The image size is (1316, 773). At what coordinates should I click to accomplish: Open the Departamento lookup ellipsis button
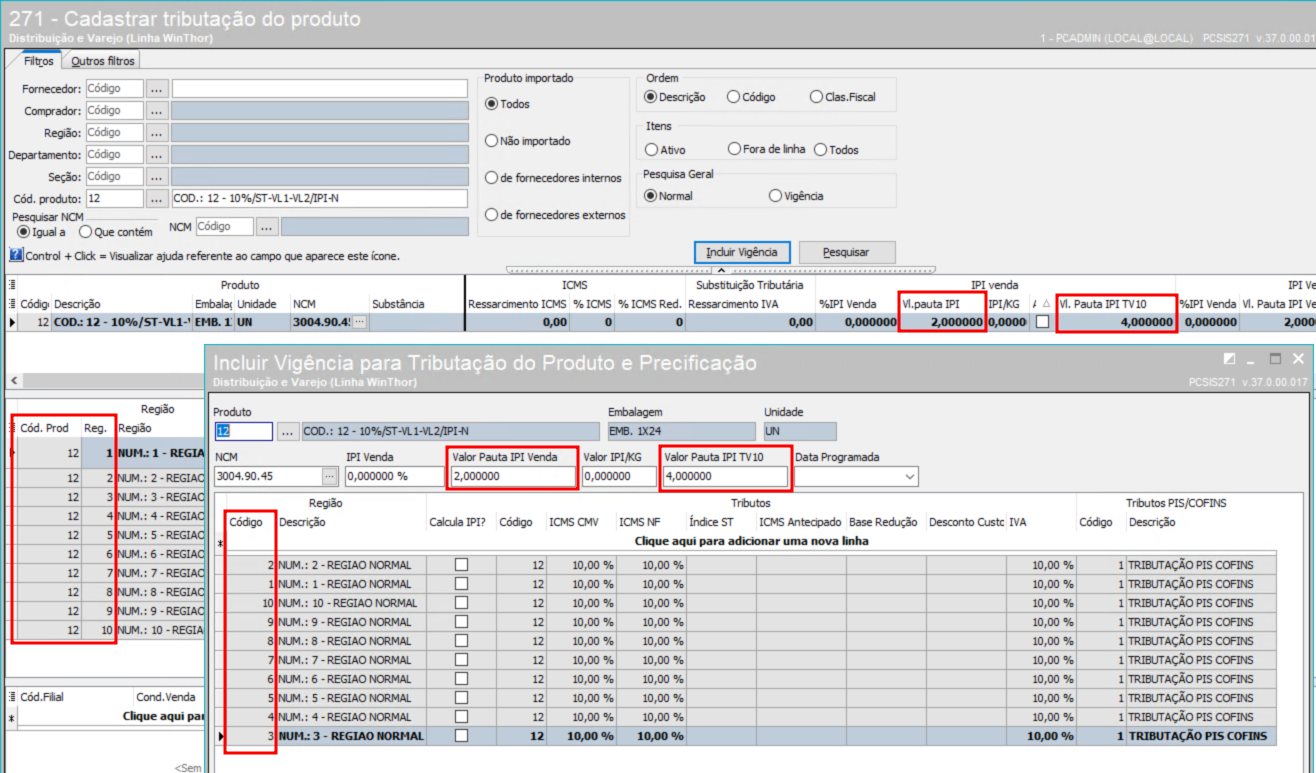(158, 155)
